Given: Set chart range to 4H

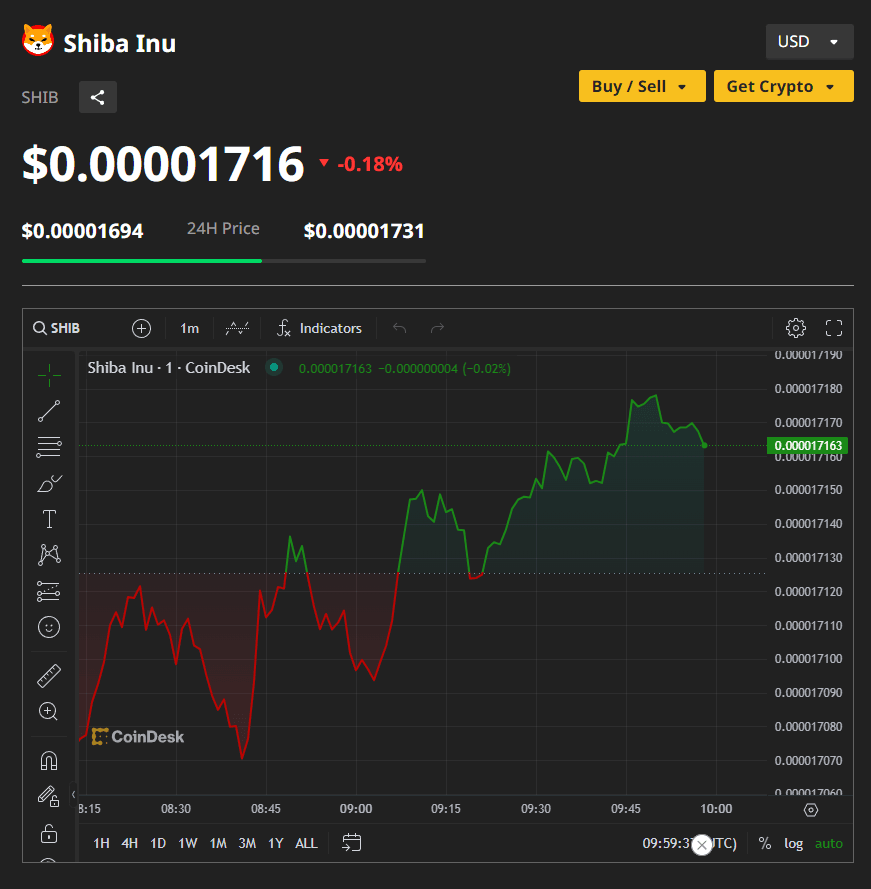Looking at the screenshot, I should [129, 843].
